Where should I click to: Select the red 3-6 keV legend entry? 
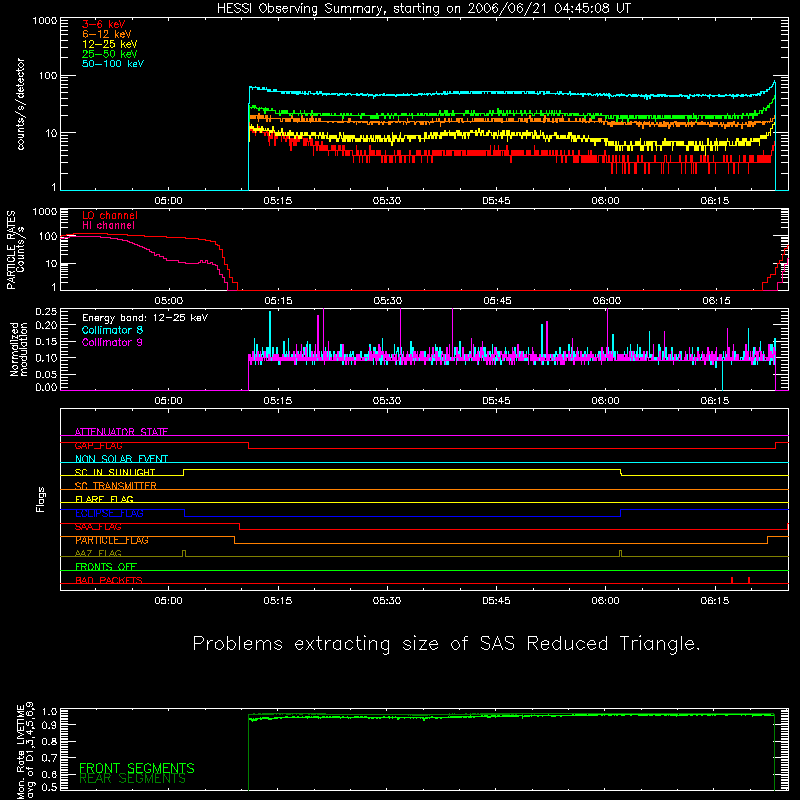point(104,24)
